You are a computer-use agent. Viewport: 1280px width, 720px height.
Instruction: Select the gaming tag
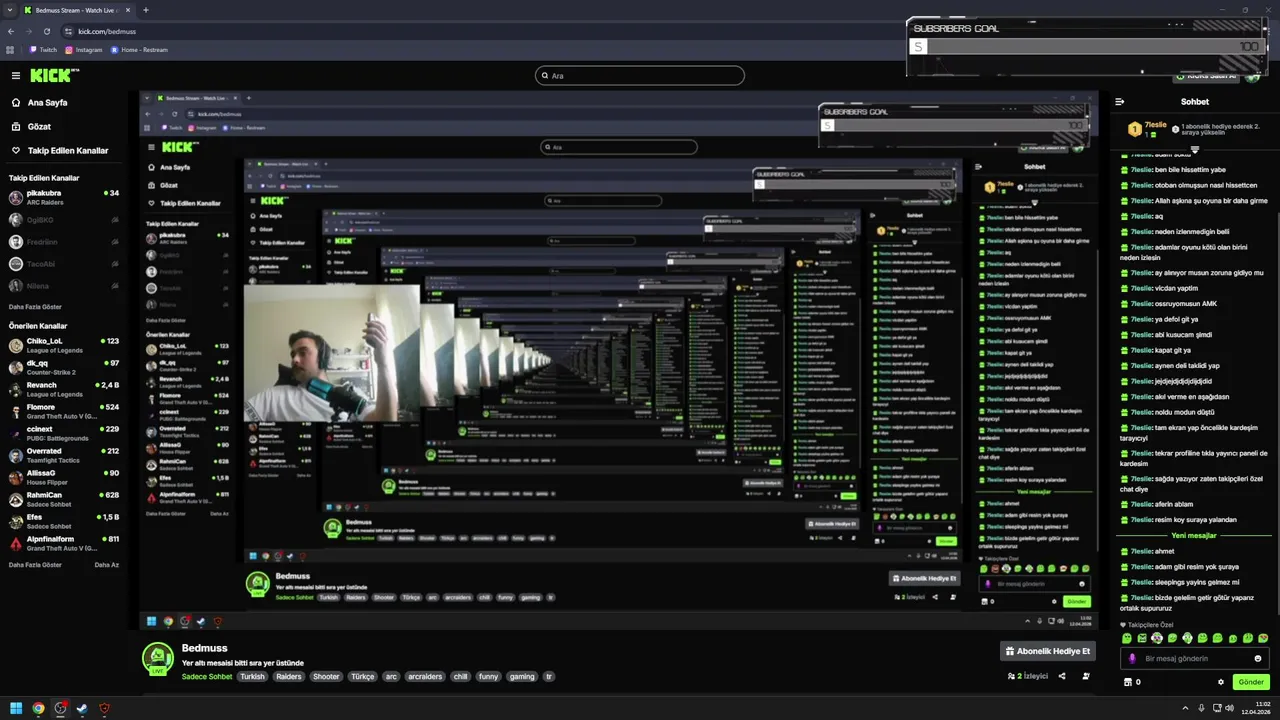[x=522, y=676]
